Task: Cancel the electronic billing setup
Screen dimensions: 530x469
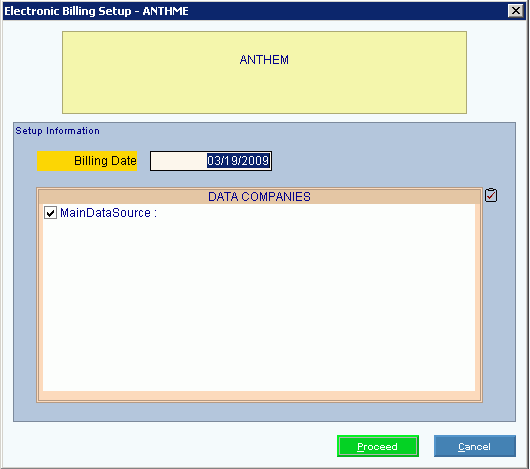Action: (x=475, y=446)
